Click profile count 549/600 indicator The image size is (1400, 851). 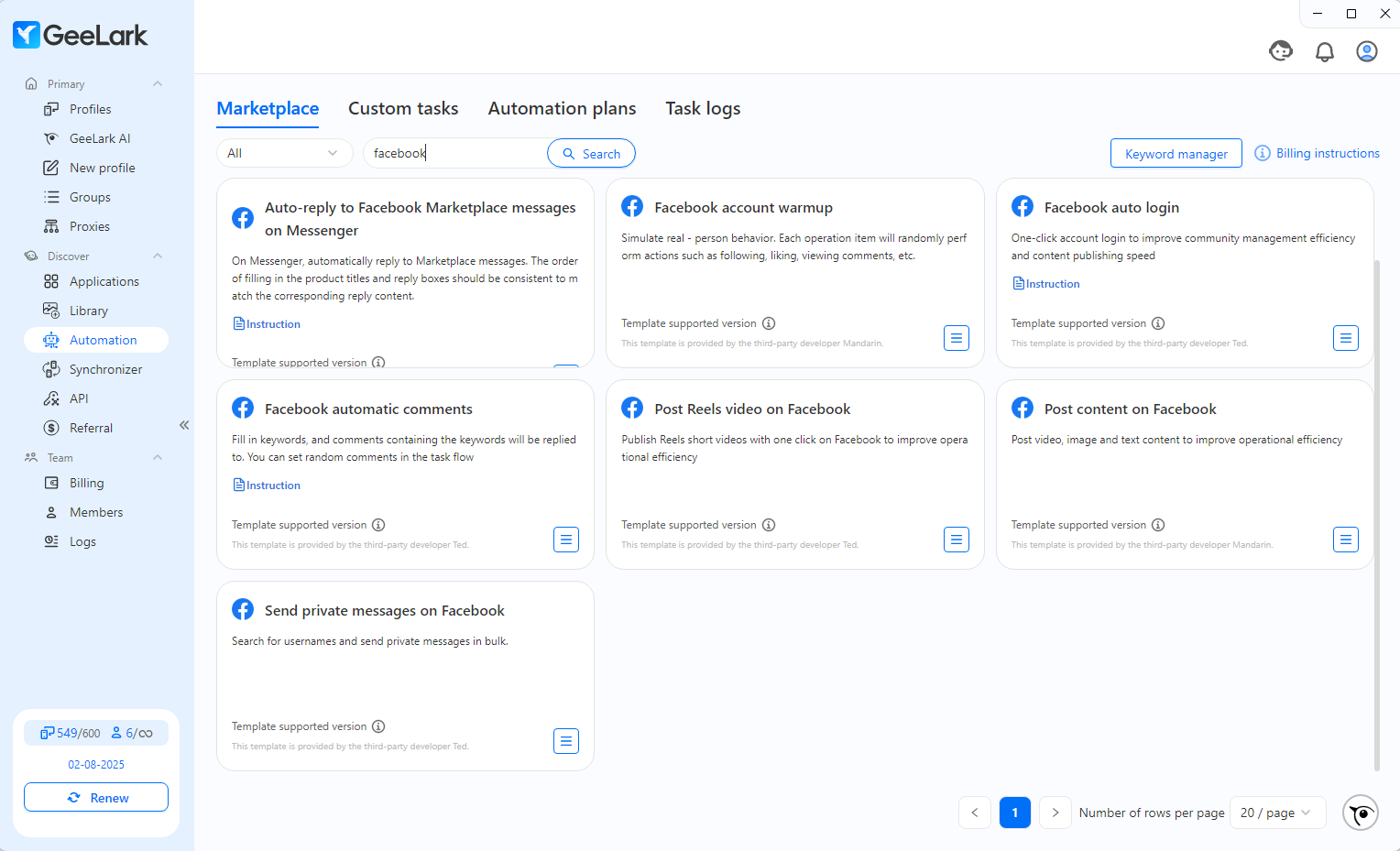point(71,733)
